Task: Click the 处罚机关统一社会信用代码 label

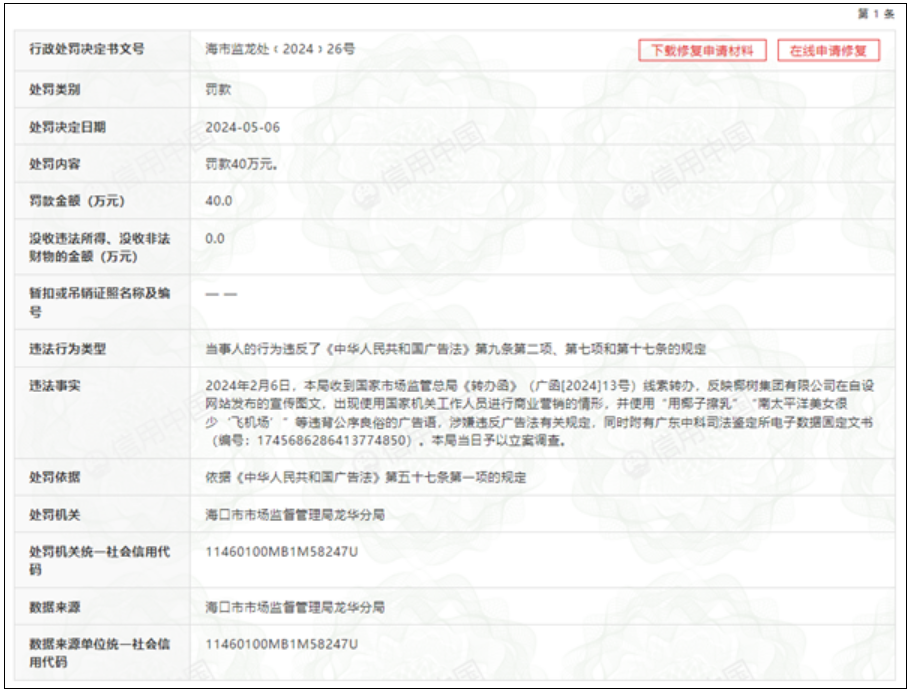Action: coord(100,561)
